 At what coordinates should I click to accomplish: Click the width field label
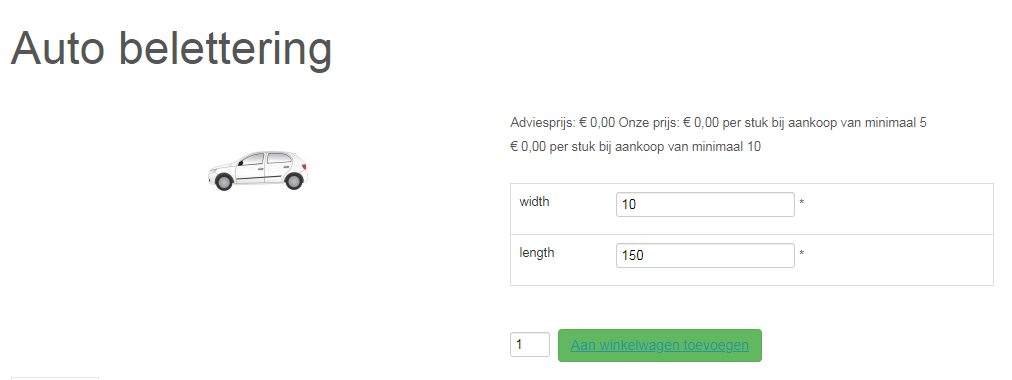click(x=534, y=201)
